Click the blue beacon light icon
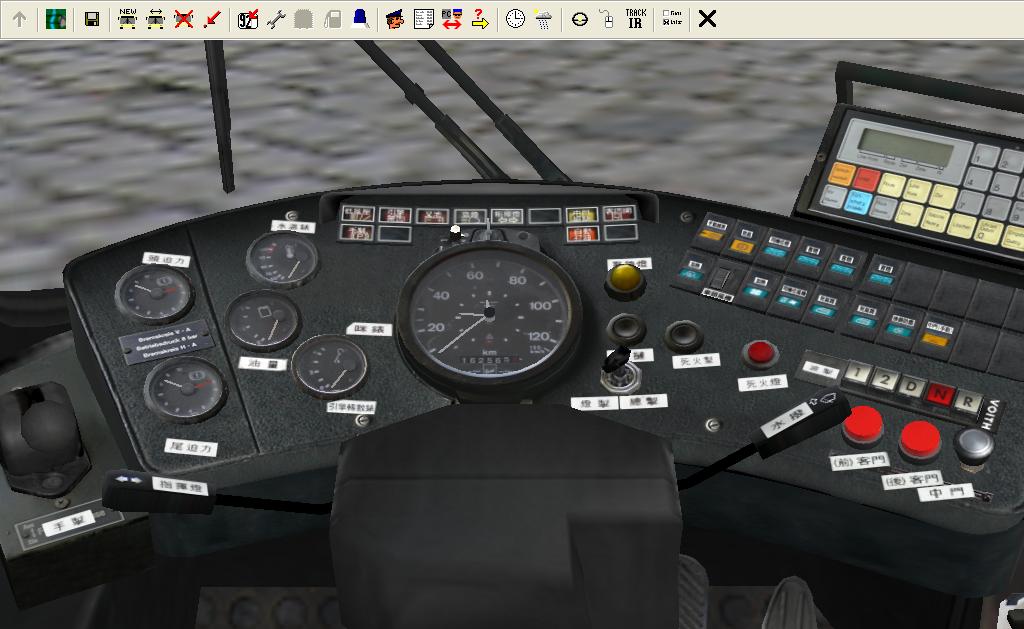 360,19
